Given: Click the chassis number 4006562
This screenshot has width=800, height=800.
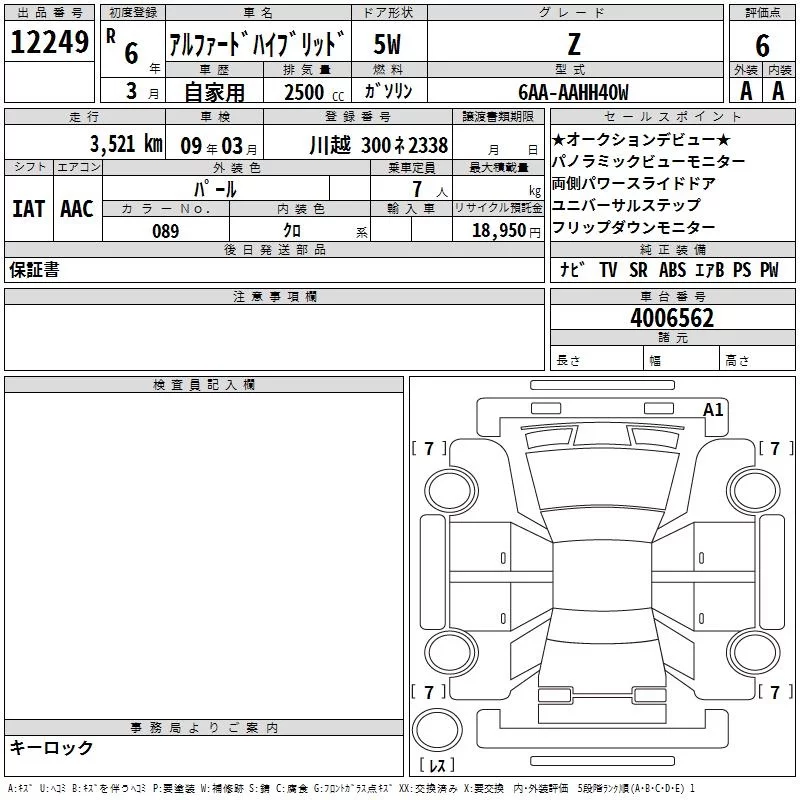Looking at the screenshot, I should [x=672, y=318].
